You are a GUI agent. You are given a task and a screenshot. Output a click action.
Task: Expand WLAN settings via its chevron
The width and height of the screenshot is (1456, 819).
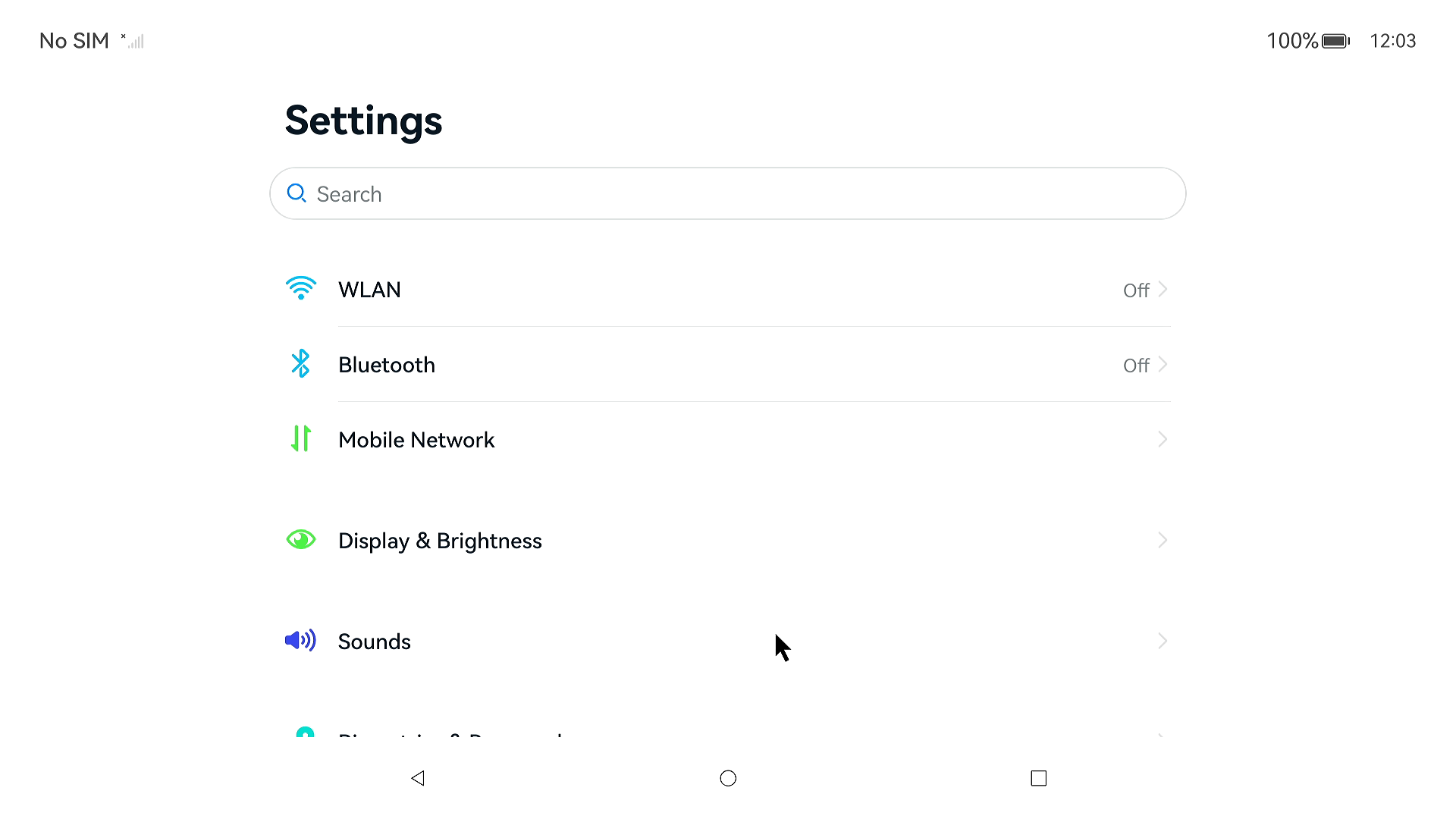[x=1163, y=290]
